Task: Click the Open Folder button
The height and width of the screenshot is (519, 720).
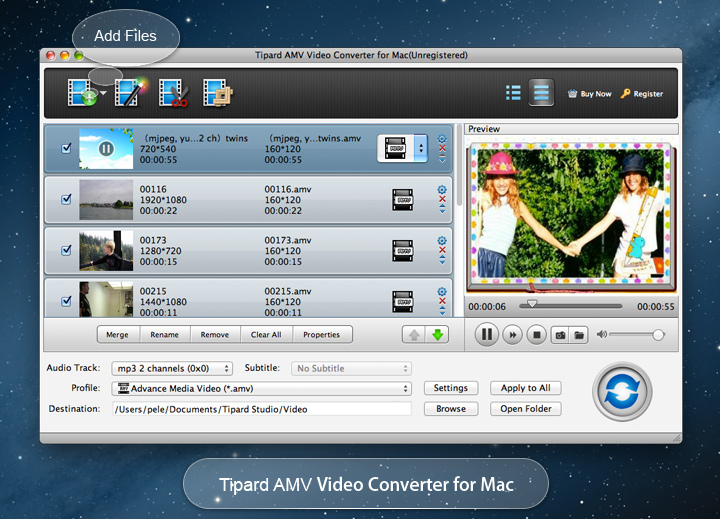Action: pos(526,409)
